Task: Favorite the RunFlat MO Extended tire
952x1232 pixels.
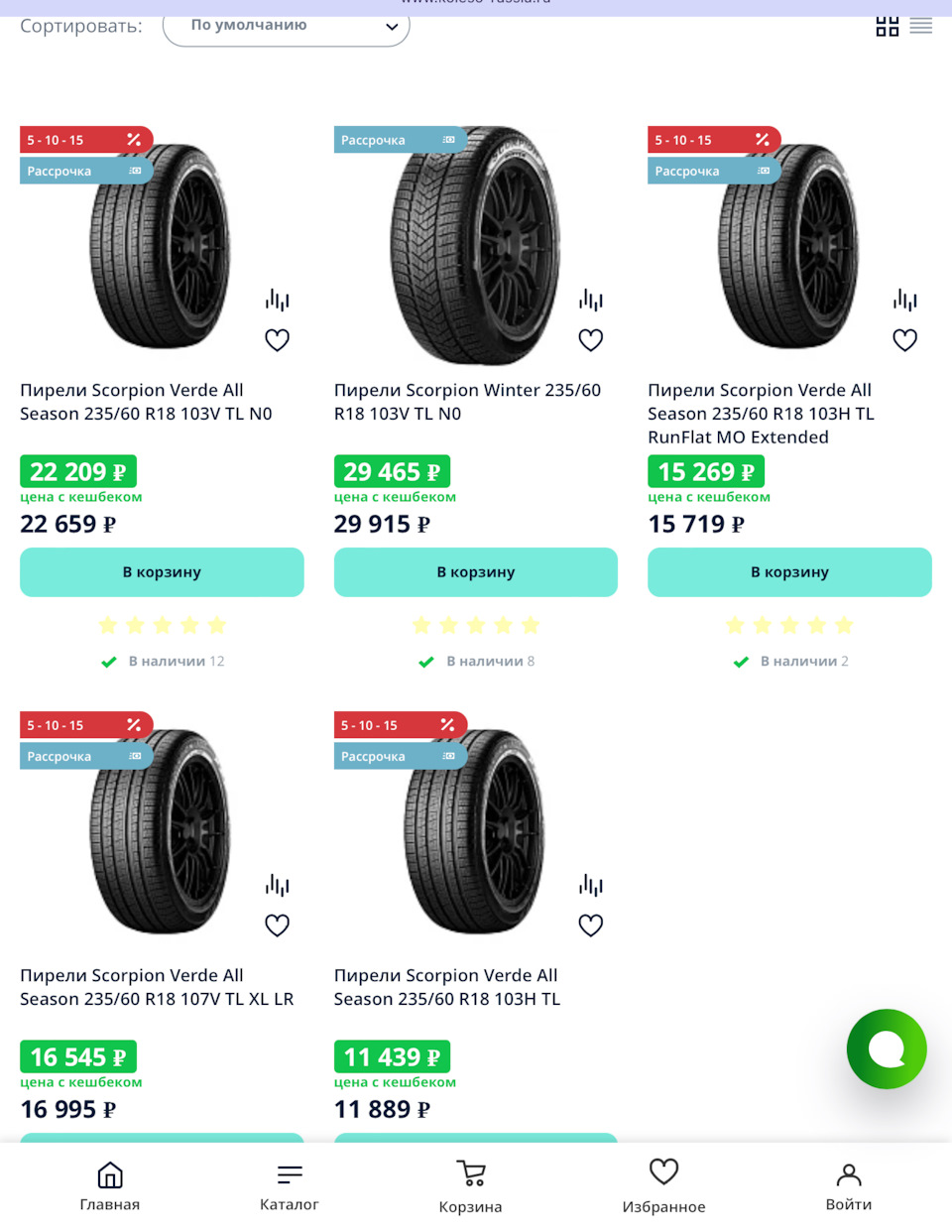Action: click(904, 340)
